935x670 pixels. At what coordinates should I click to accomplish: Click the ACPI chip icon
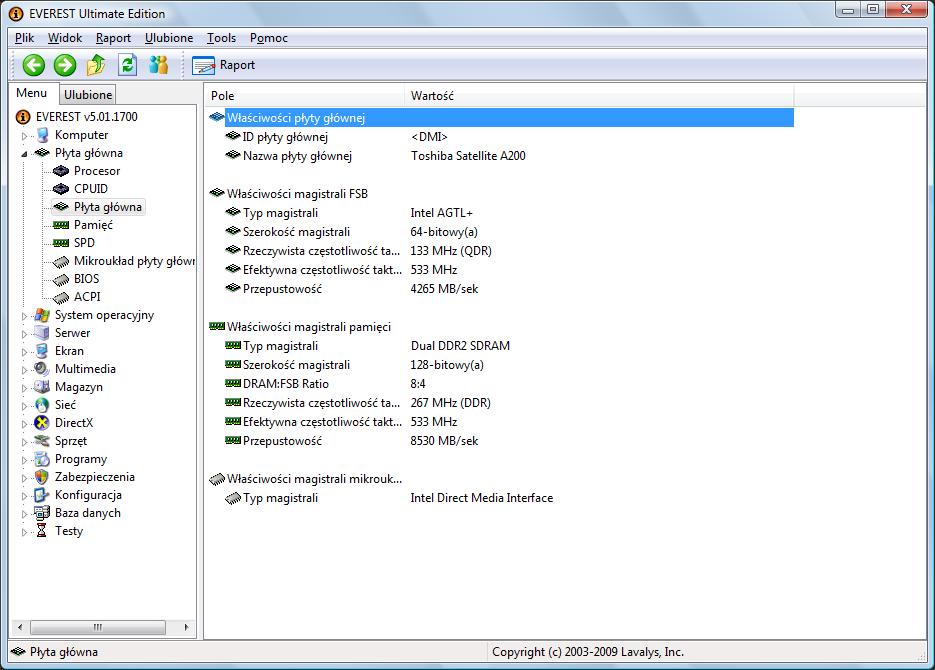(x=61, y=297)
